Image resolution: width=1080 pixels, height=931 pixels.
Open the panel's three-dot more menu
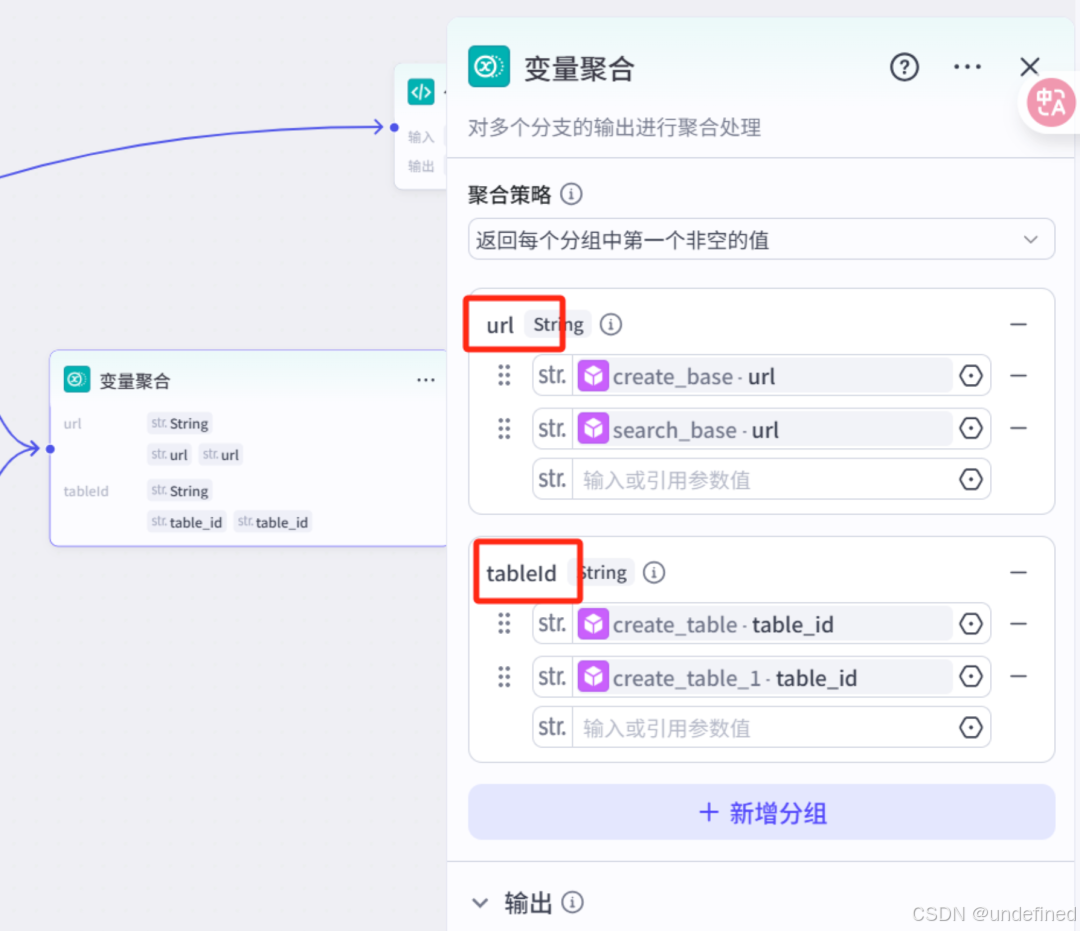pos(967,67)
